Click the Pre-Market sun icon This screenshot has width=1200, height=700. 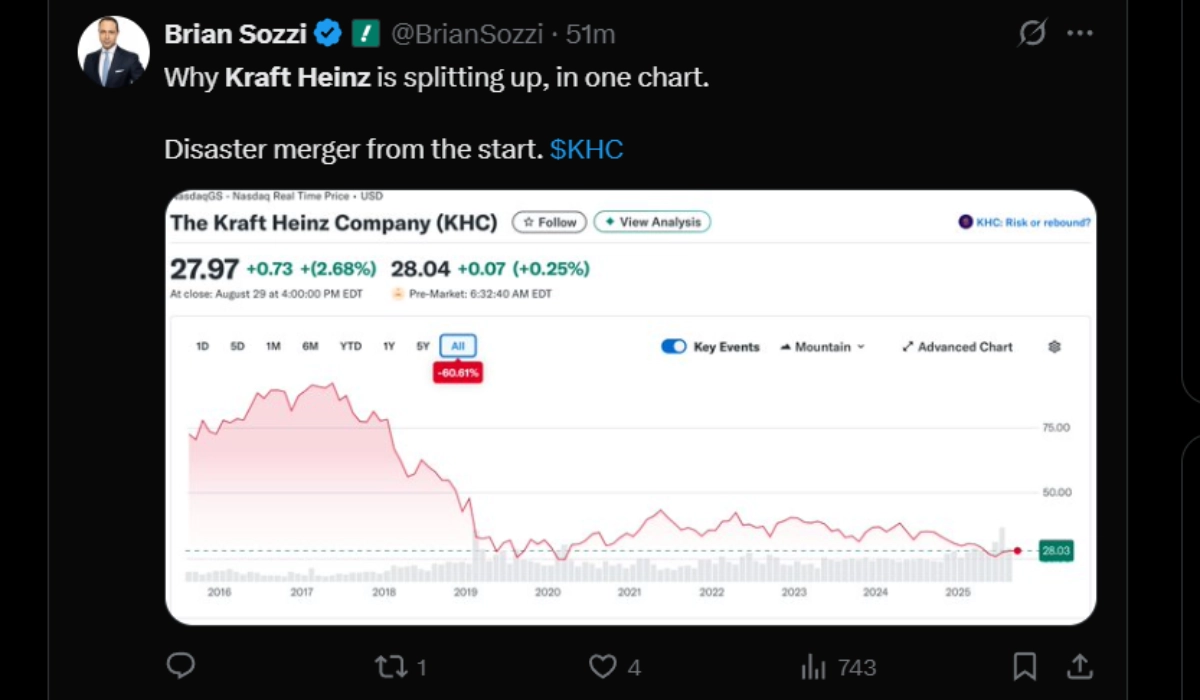[397, 294]
